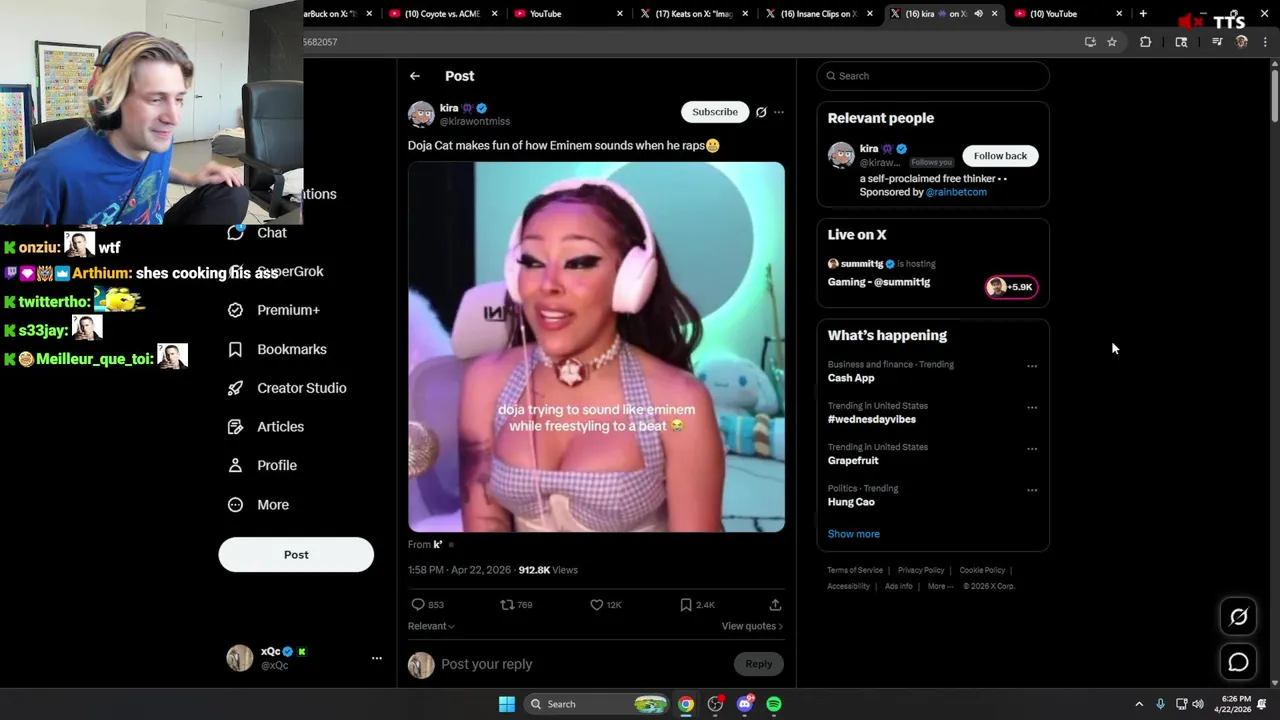This screenshot has width=1280, height=720.
Task: Open the volume control in system tray
Action: click(x=1198, y=704)
